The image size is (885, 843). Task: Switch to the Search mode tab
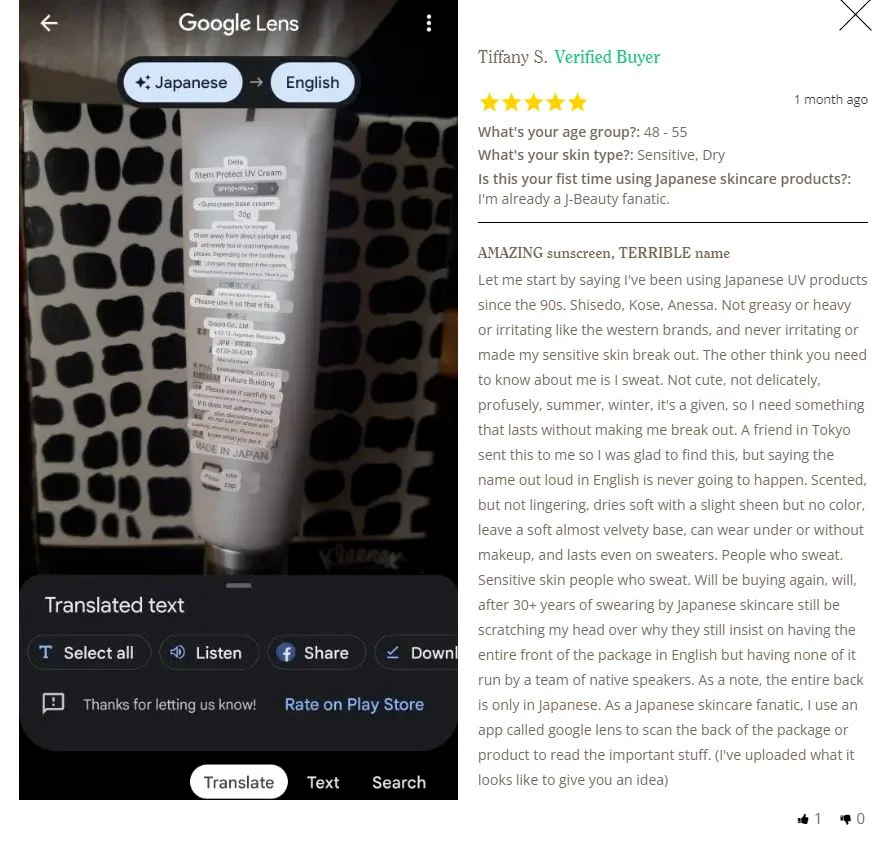coord(399,783)
